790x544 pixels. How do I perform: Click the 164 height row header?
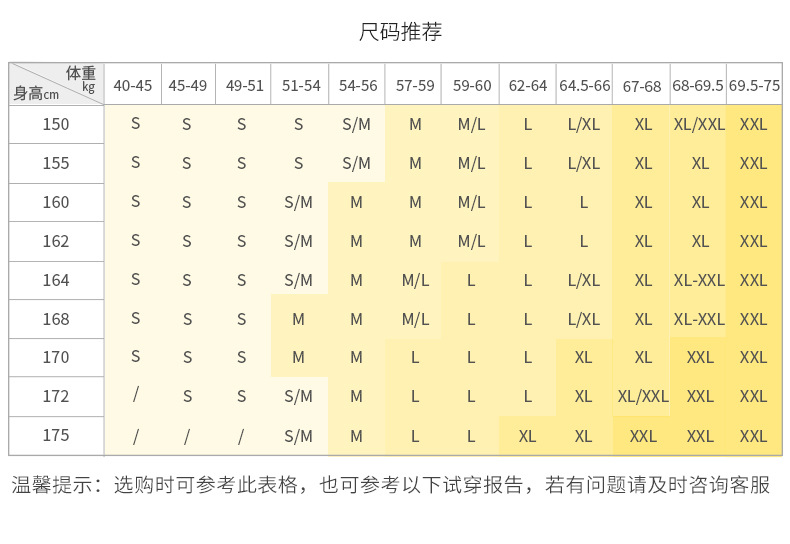coord(56,280)
